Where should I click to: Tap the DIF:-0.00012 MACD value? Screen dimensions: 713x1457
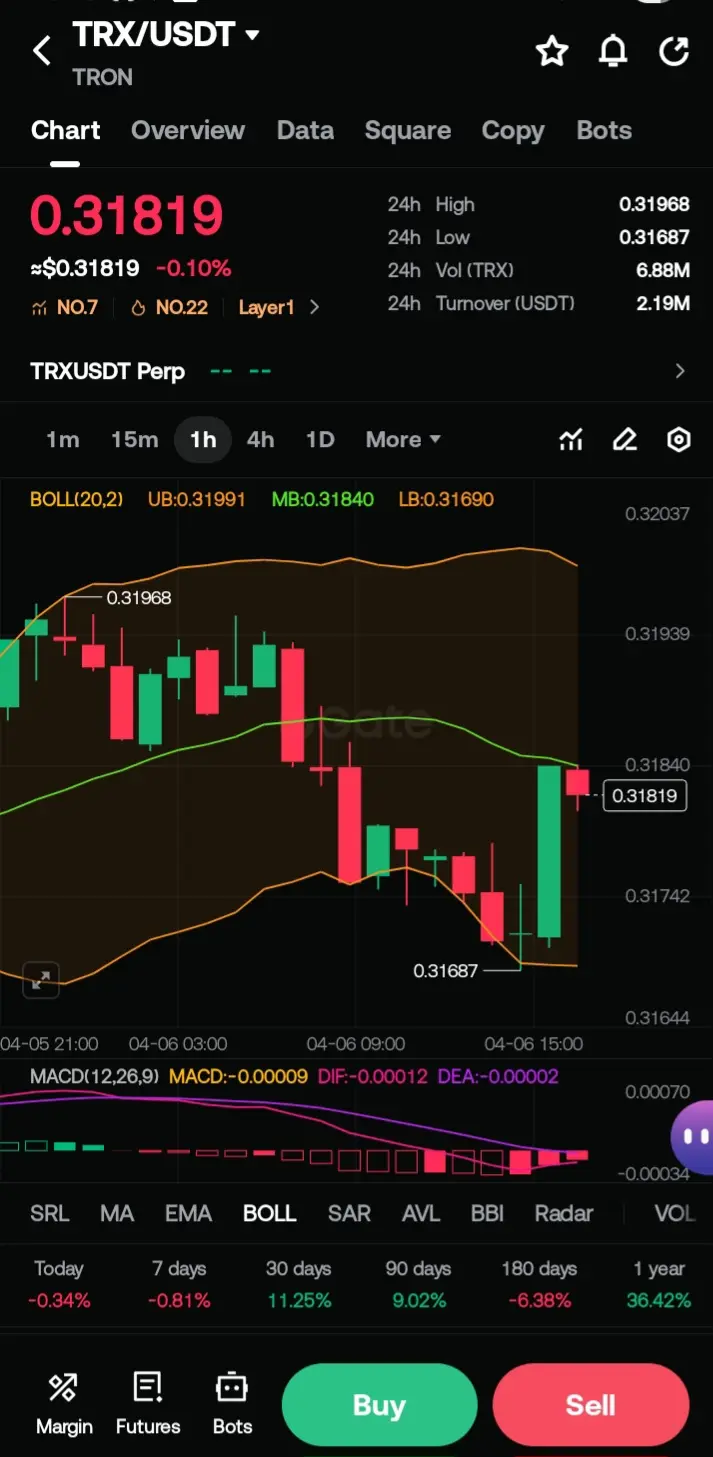coord(373,1077)
